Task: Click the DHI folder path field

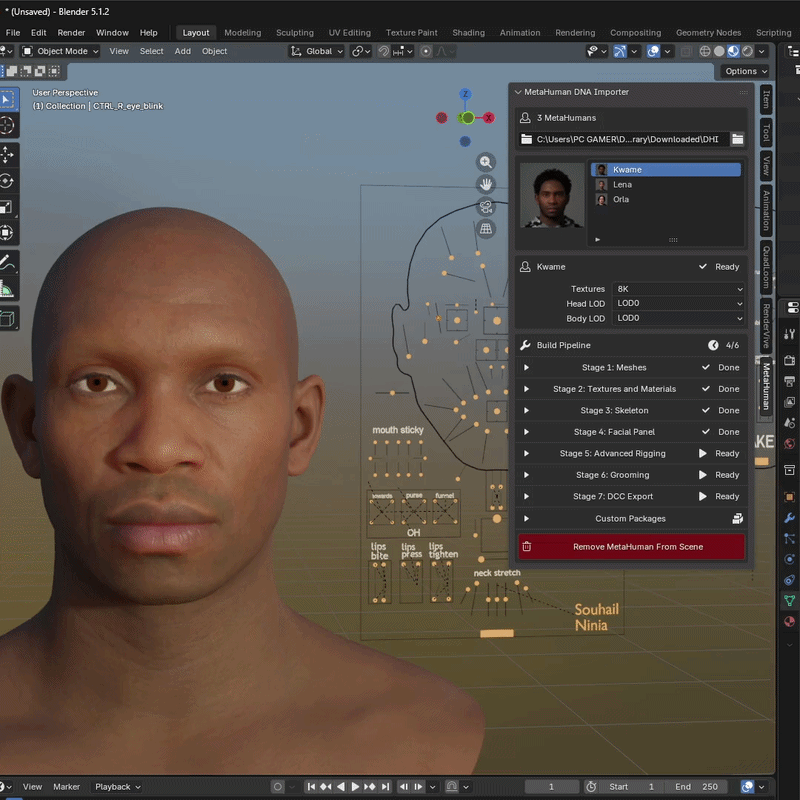Action: [x=624, y=139]
